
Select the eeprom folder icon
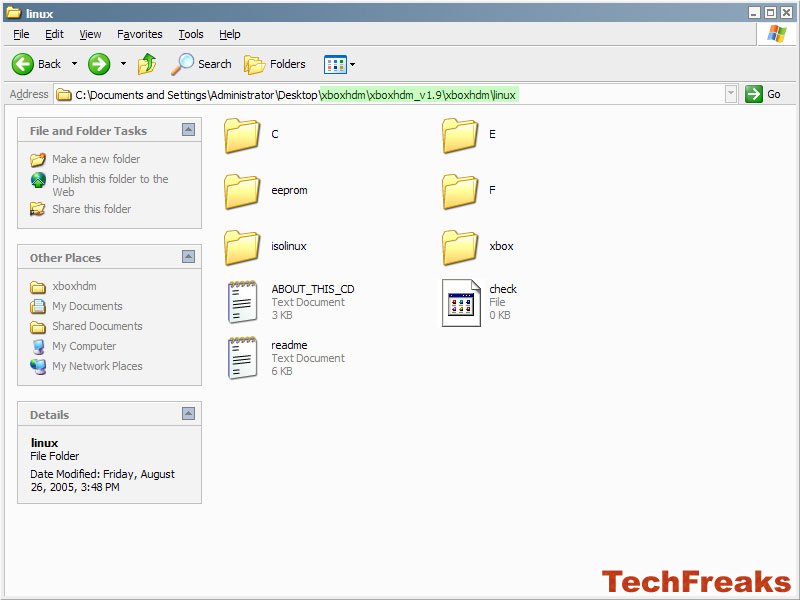point(242,191)
